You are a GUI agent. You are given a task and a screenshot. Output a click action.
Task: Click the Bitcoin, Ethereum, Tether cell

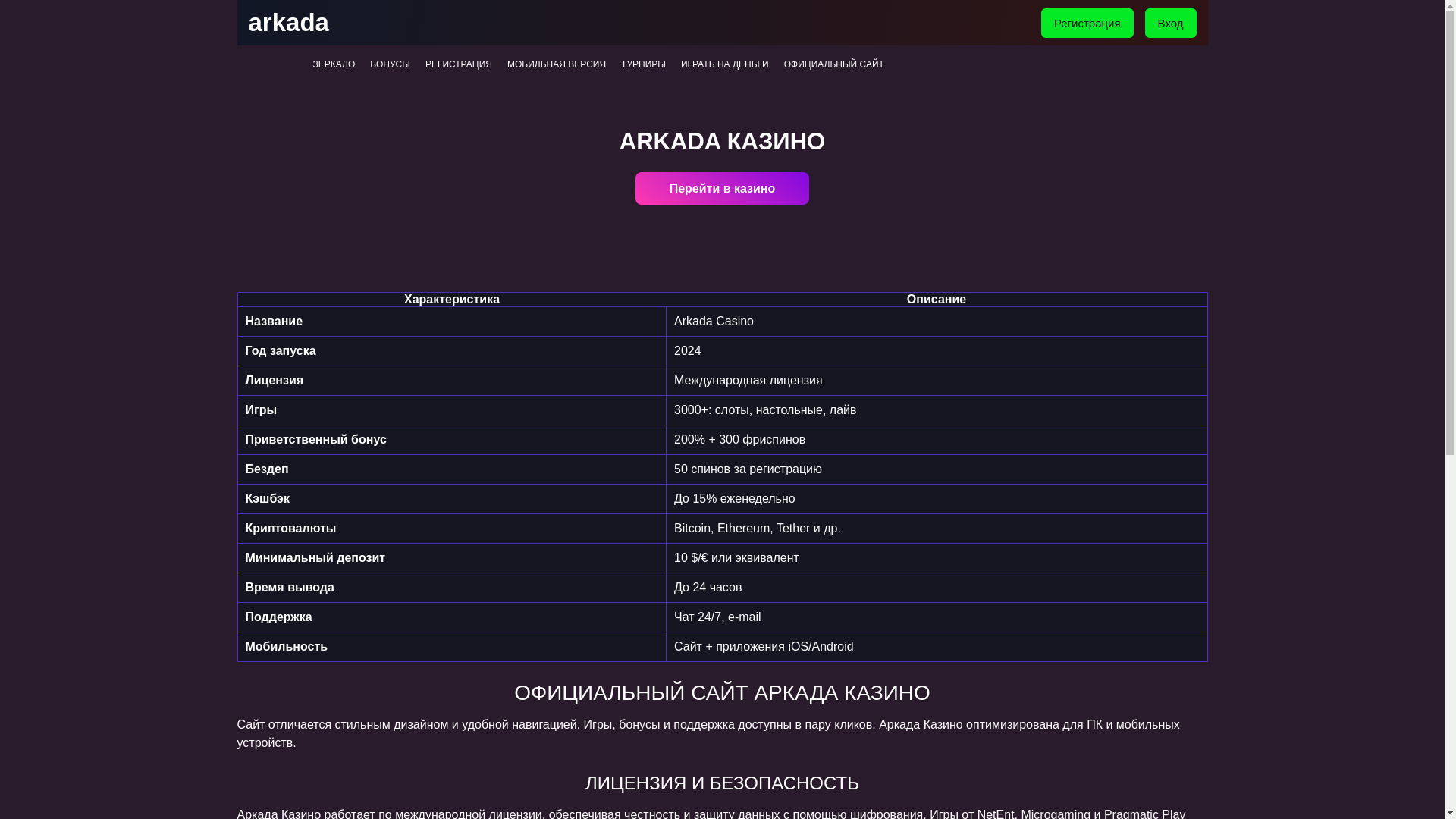pos(936,529)
